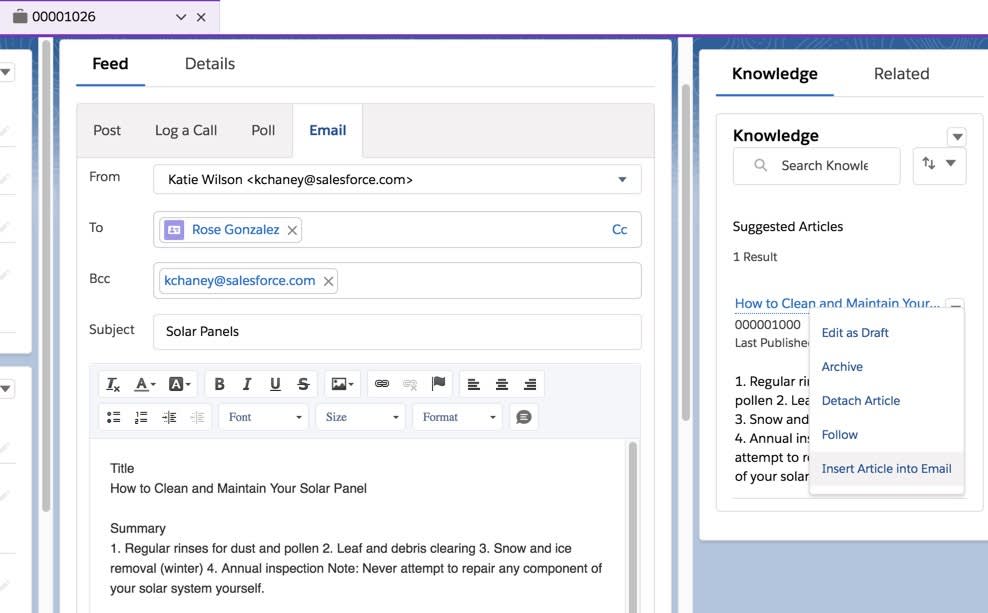Open the Related sidebar tab
This screenshot has height=613, width=988.
coord(902,74)
